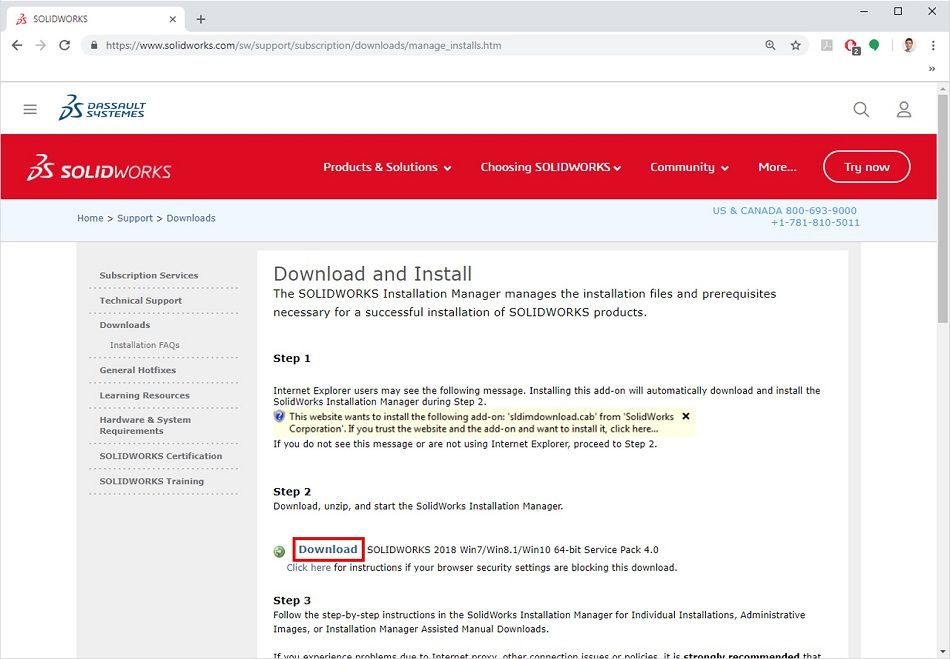950x659 pixels.
Task: Bookmark this page with the star icon
Action: click(x=796, y=45)
